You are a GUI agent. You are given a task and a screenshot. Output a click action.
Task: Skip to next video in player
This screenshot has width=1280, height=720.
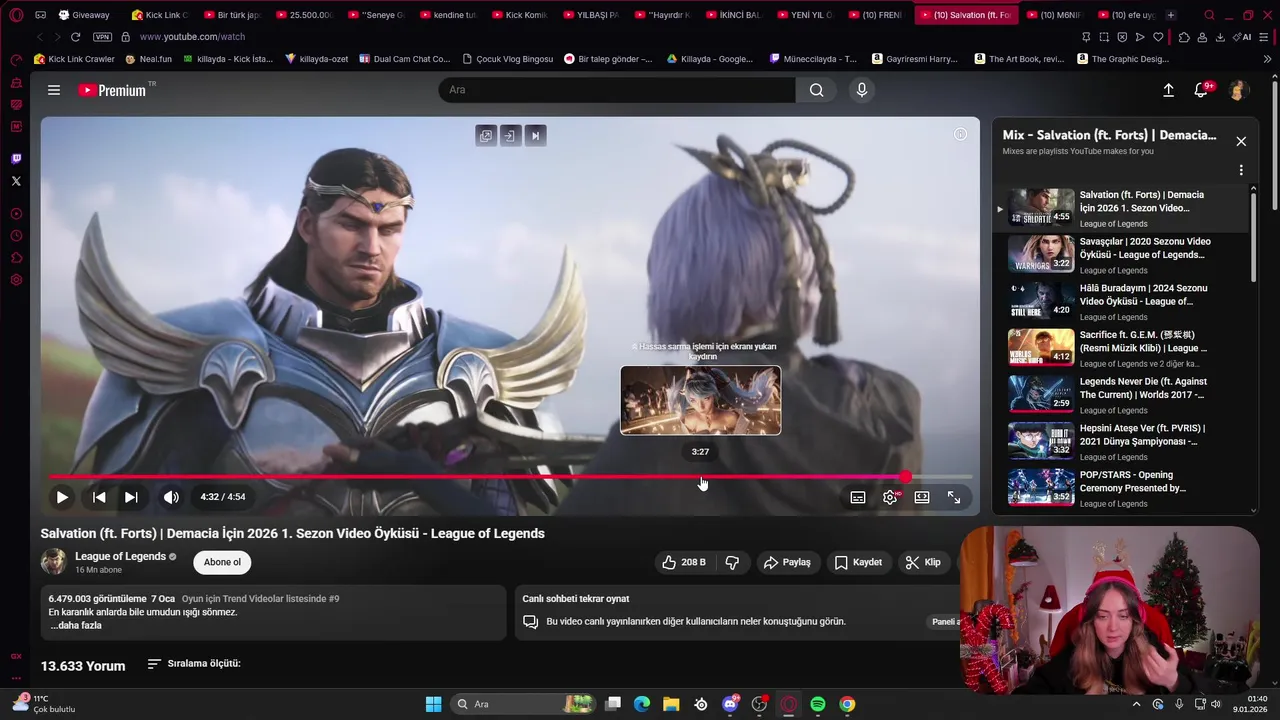pos(131,497)
